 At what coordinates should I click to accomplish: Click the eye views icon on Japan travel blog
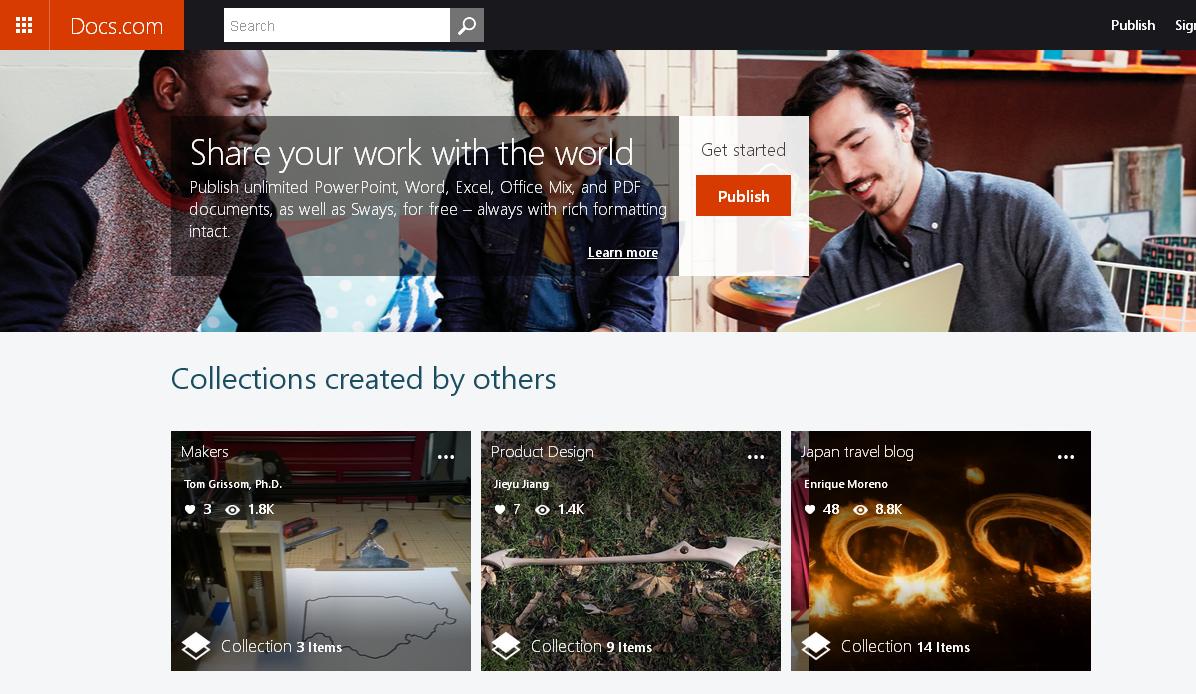click(860, 509)
